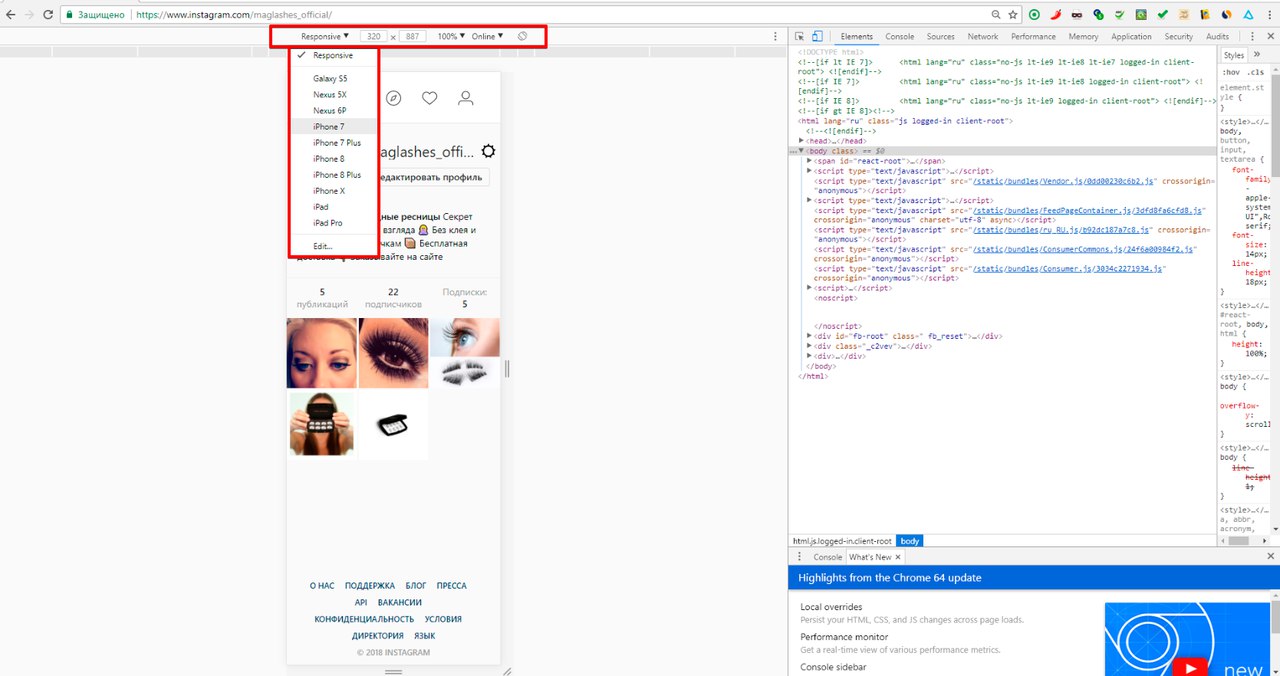The height and width of the screenshot is (676, 1280).
Task: Click the zoom magnifier icon in address bar
Action: tap(995, 15)
